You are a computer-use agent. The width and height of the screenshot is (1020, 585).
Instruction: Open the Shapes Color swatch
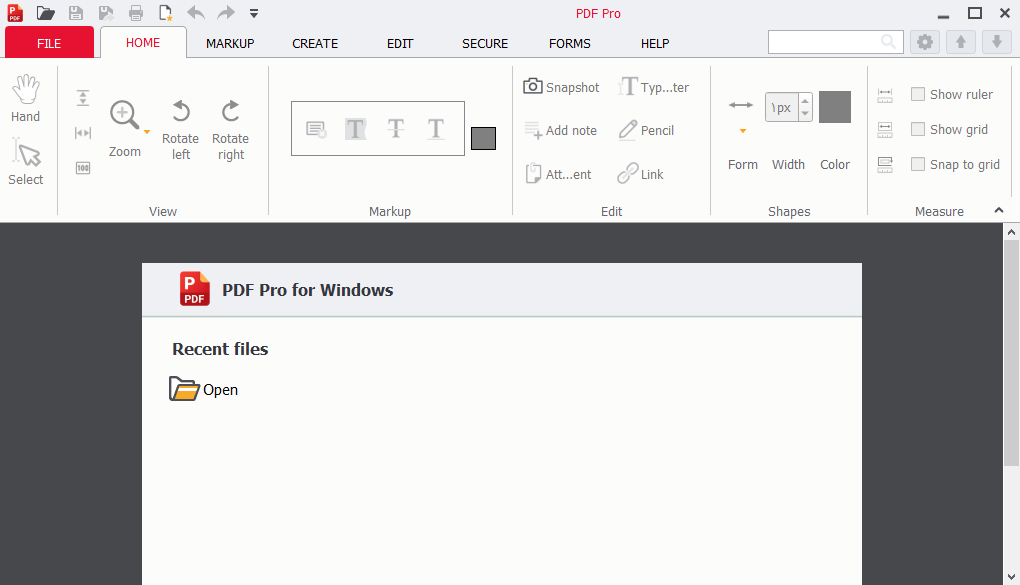click(835, 107)
